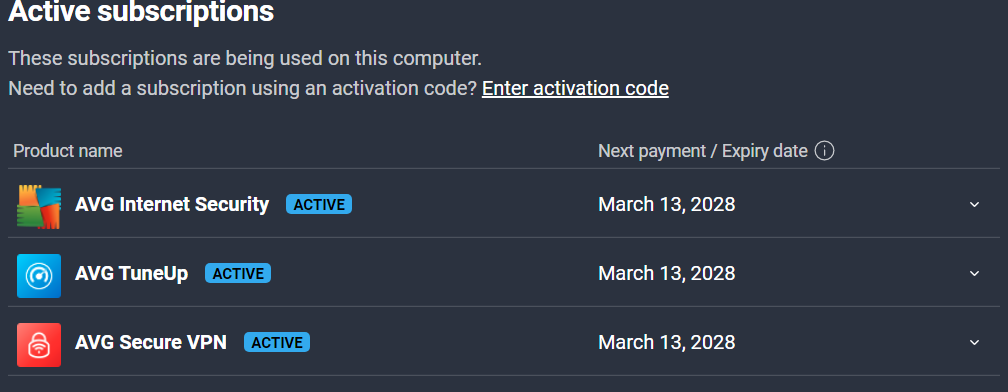Open the Enter activation code link

[x=575, y=88]
